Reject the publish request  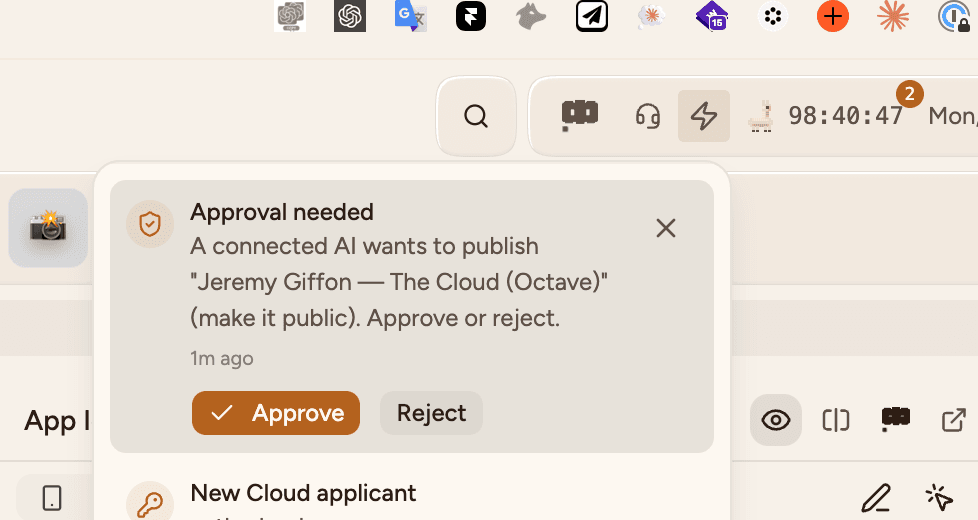click(x=431, y=413)
